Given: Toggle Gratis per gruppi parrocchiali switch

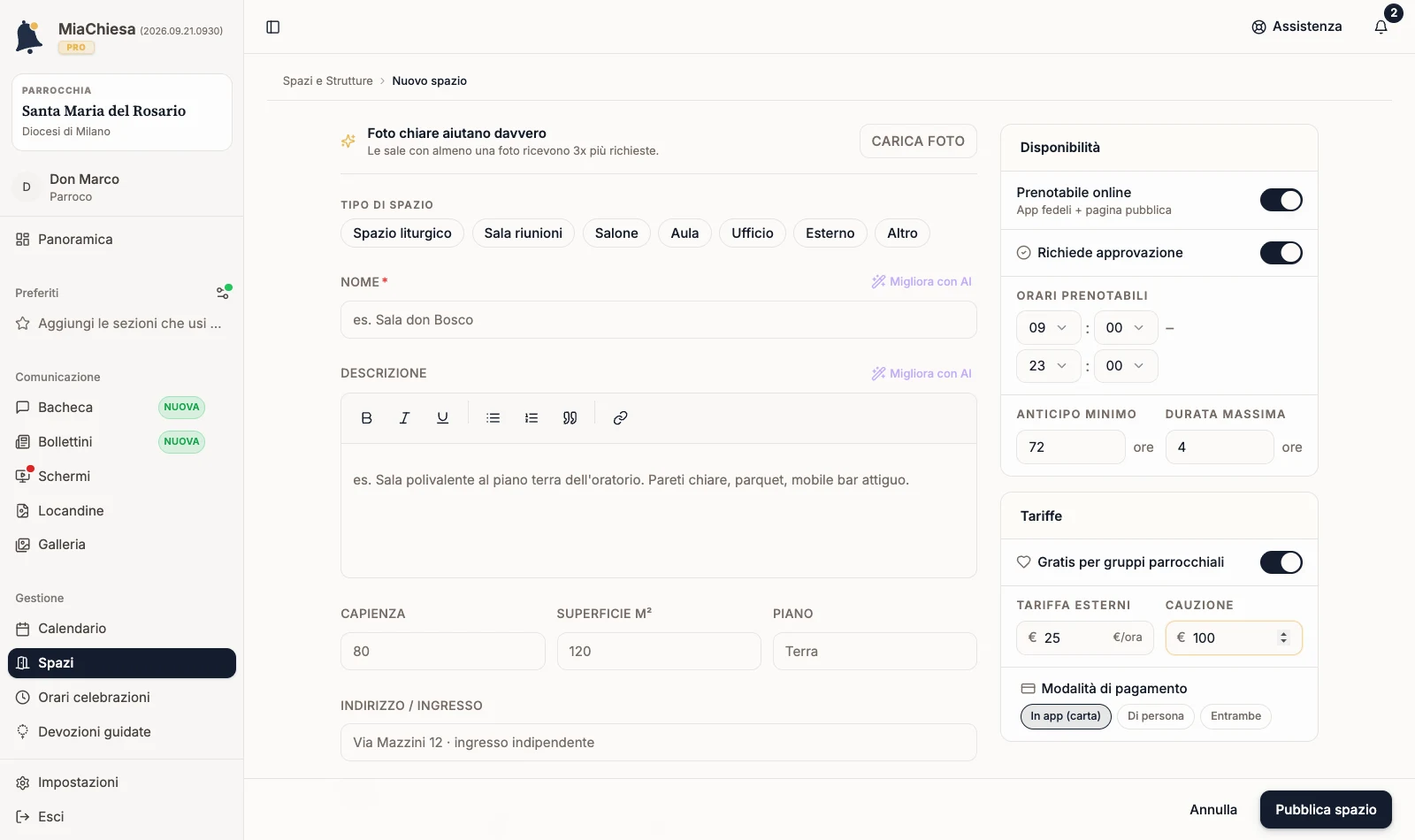Looking at the screenshot, I should click(1281, 562).
